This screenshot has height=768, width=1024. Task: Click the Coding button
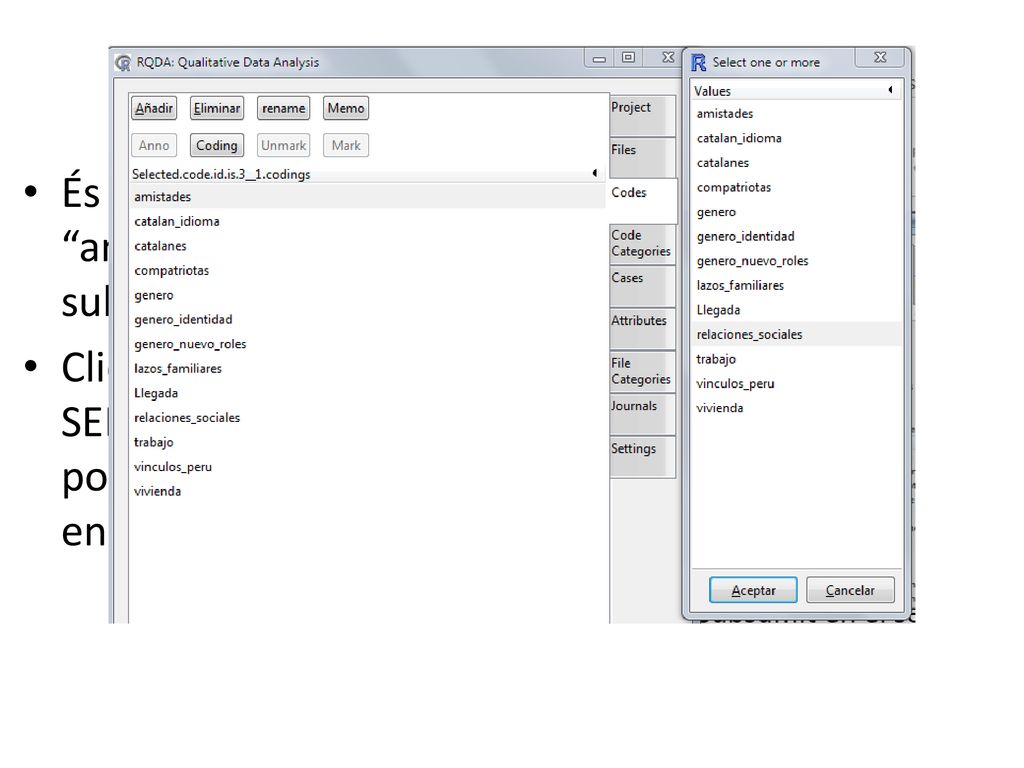tap(217, 146)
